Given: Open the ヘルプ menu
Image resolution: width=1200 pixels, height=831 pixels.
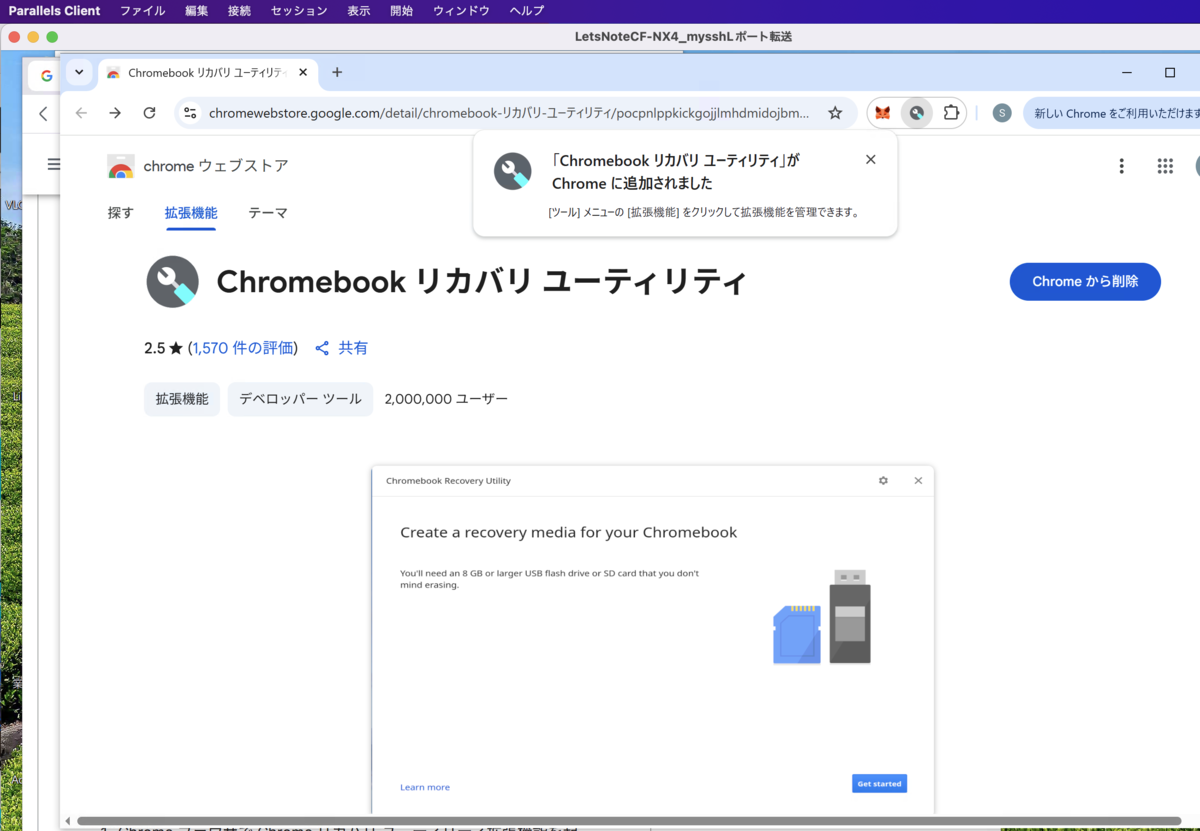Looking at the screenshot, I should click(527, 11).
